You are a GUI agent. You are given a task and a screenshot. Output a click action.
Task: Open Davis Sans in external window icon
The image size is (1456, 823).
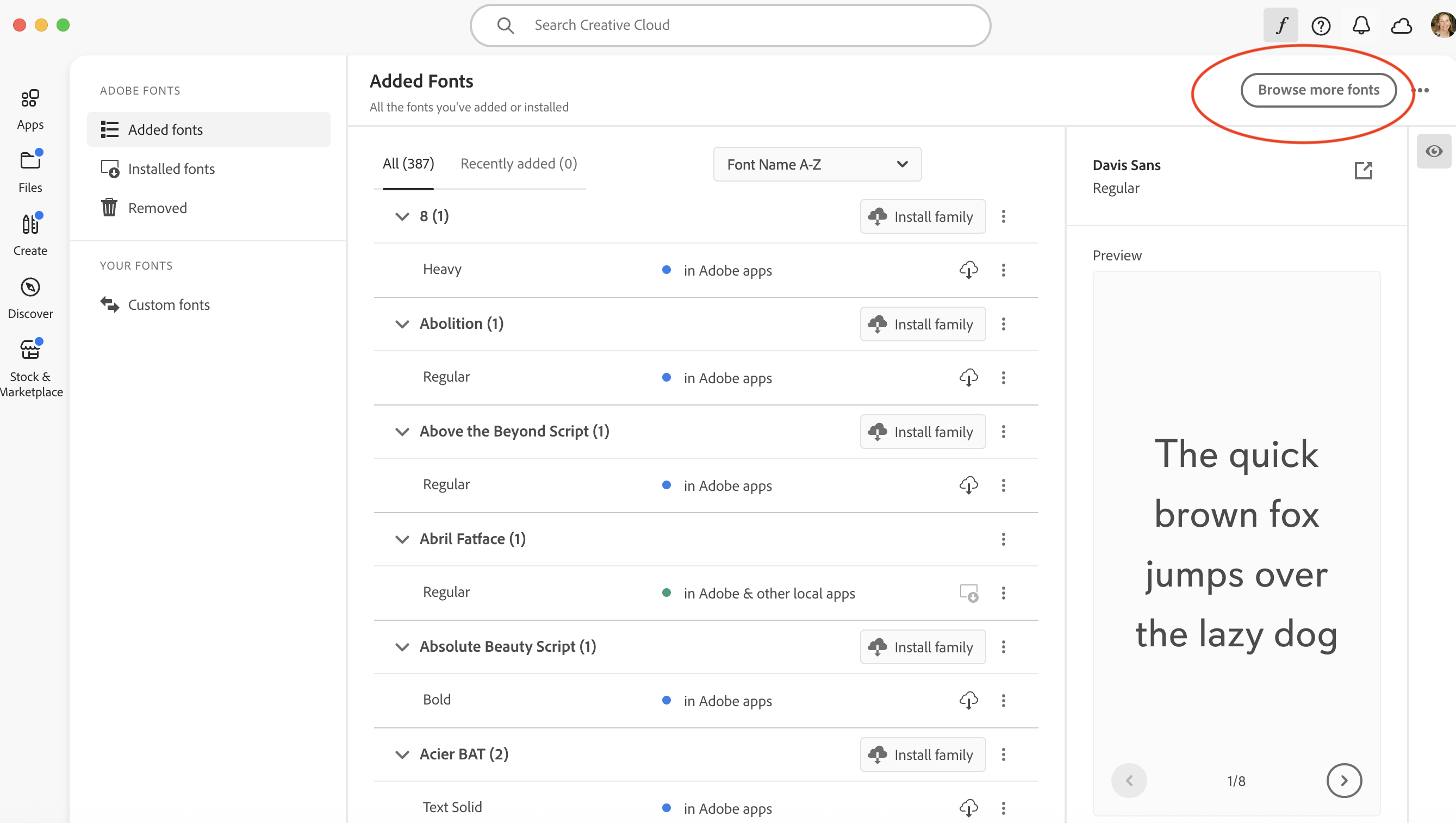click(x=1364, y=170)
